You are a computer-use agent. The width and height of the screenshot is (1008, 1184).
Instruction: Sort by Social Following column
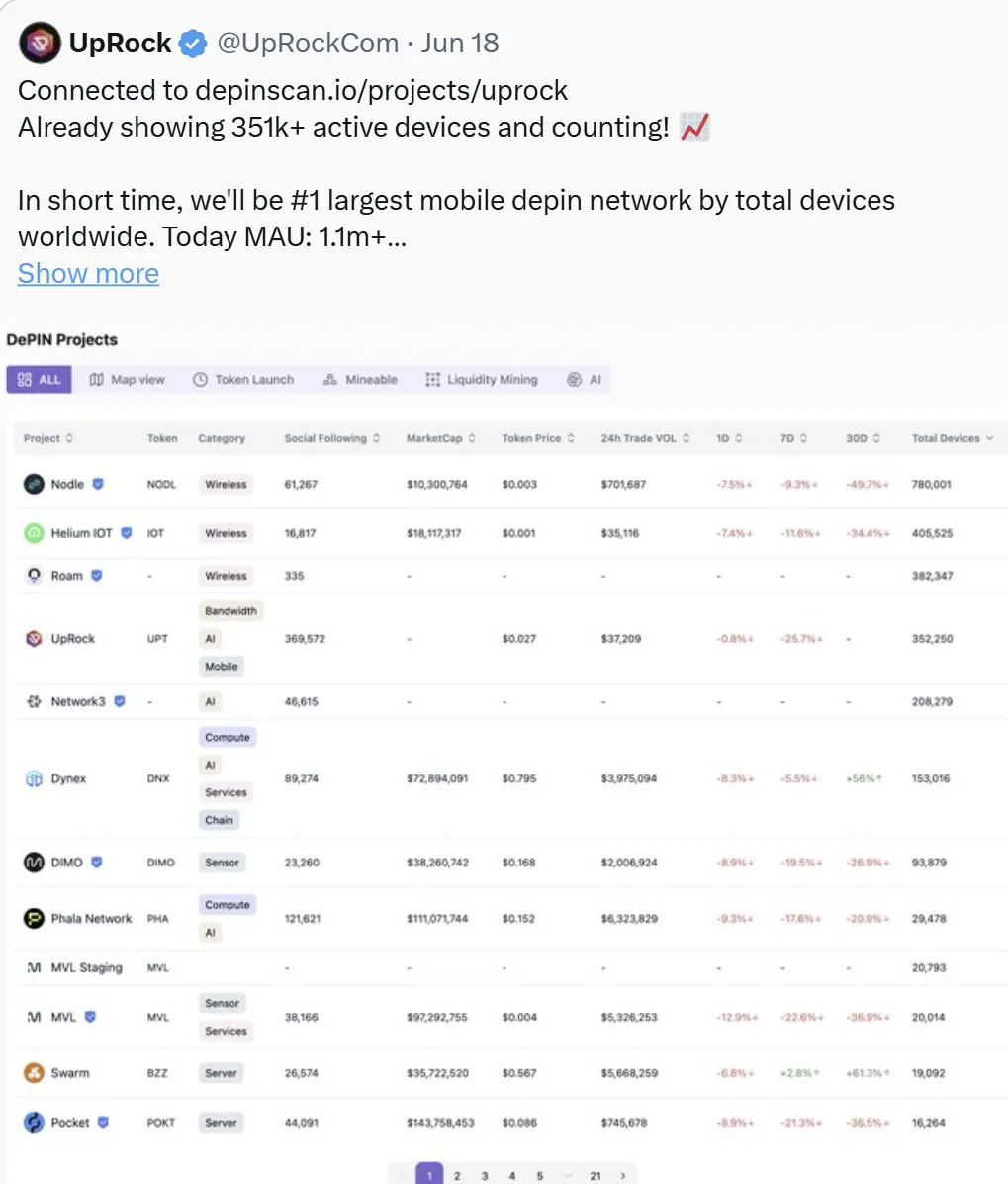(332, 438)
